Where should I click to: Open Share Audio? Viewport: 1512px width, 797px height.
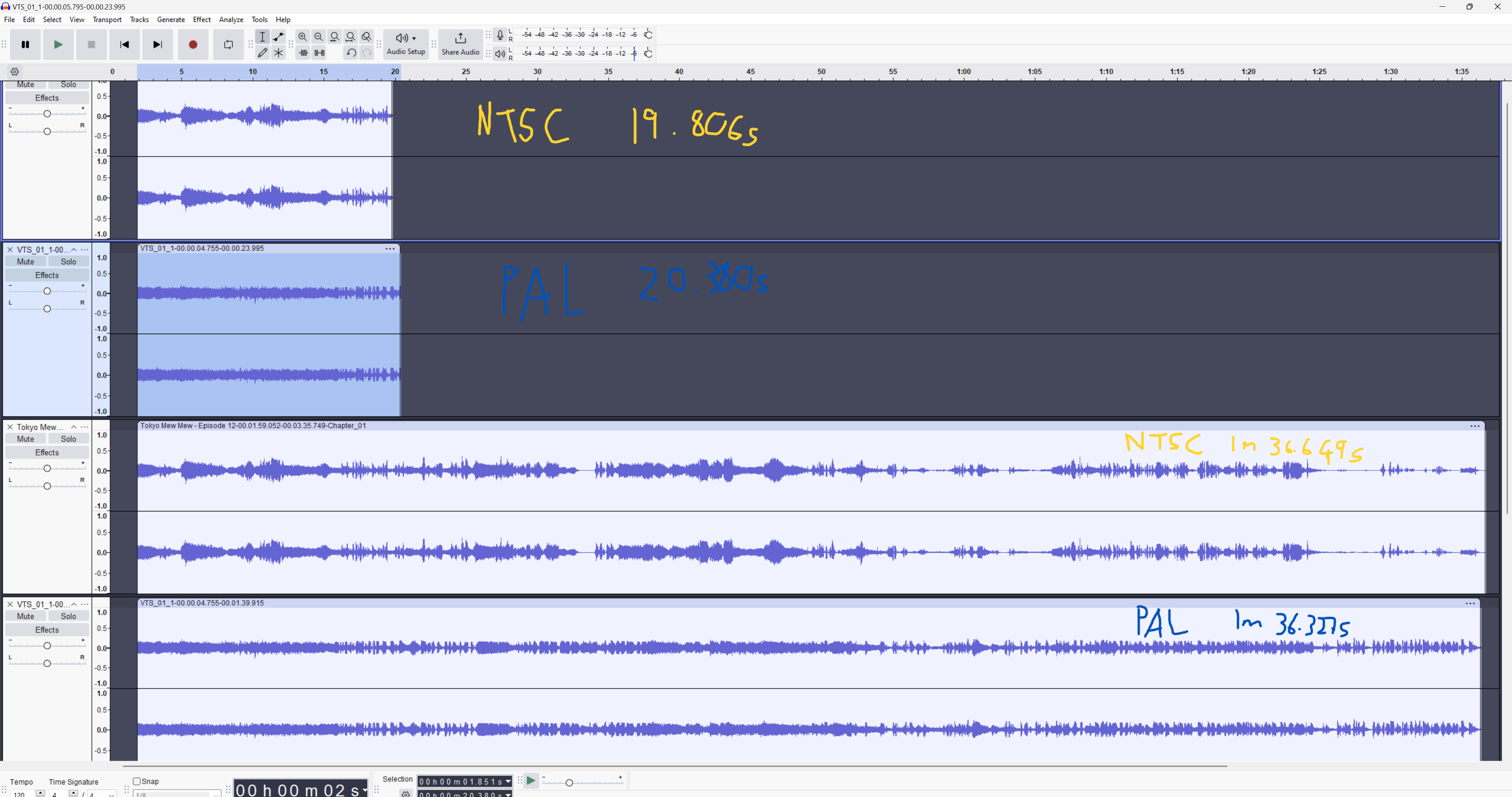pyautogui.click(x=460, y=44)
